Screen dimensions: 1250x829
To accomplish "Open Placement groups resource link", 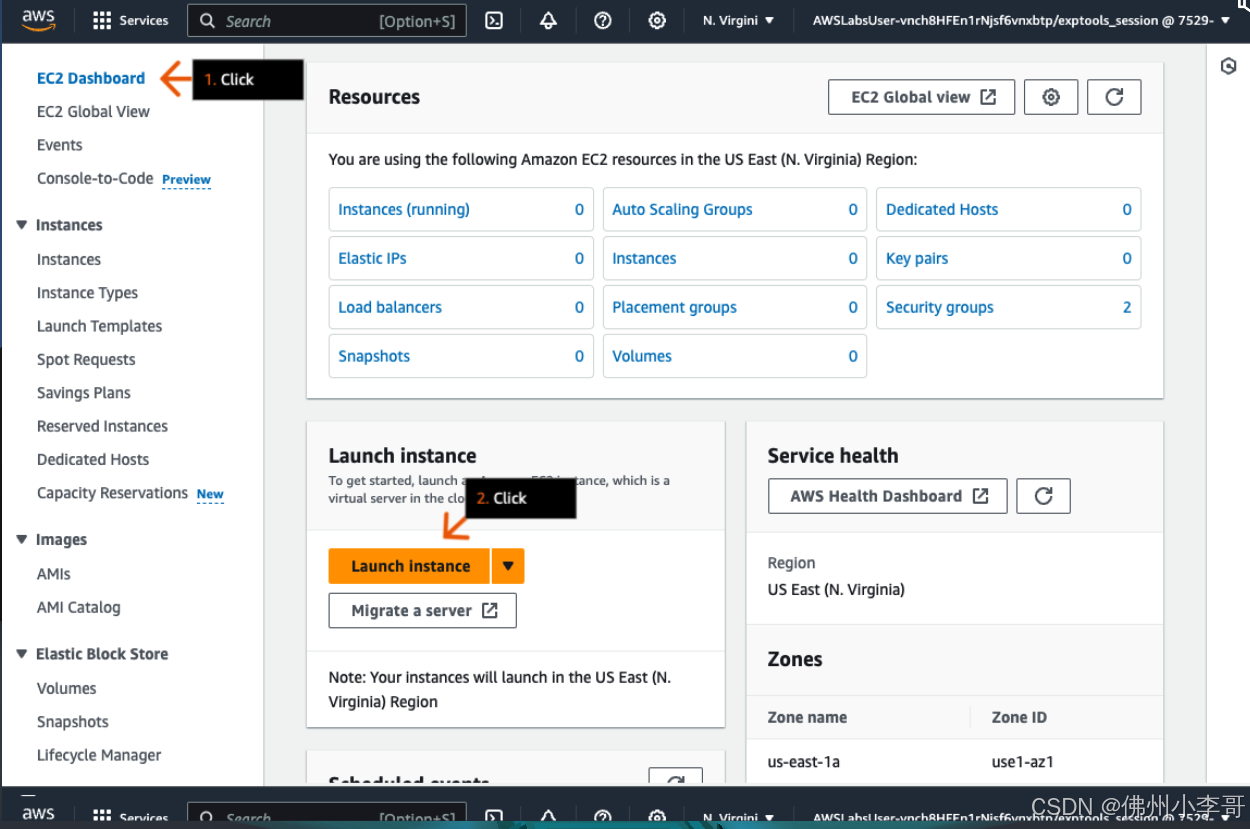I will click(674, 307).
